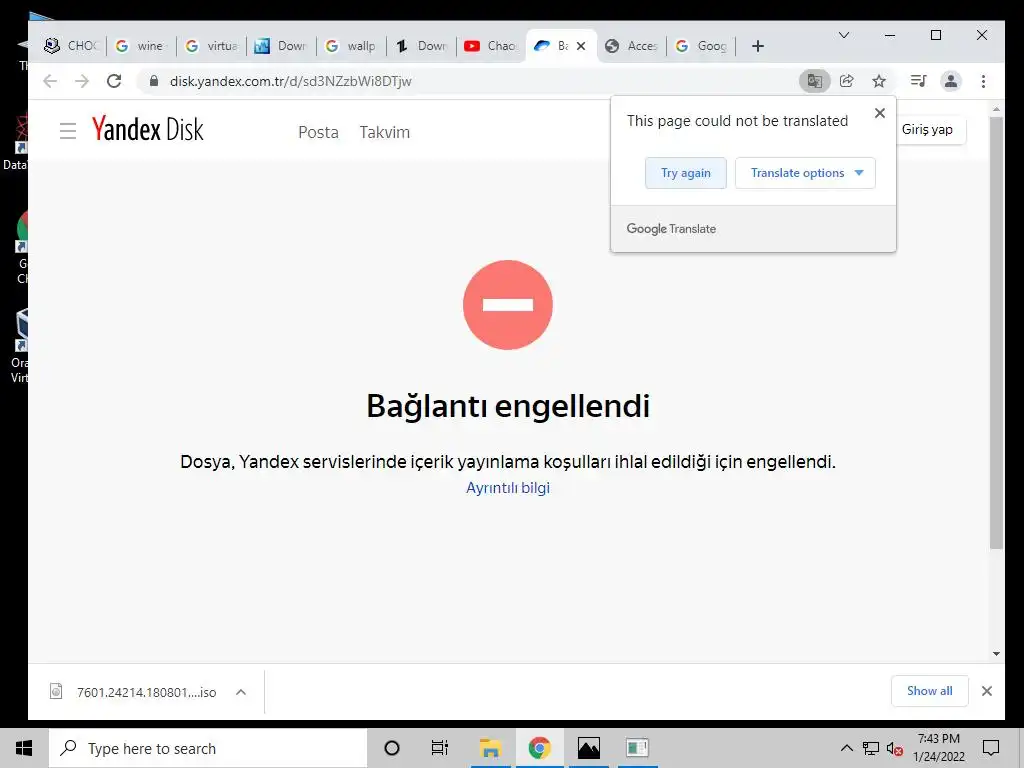This screenshot has height=768, width=1024.
Task: Click the muted volume icon in tray
Action: [x=895, y=748]
